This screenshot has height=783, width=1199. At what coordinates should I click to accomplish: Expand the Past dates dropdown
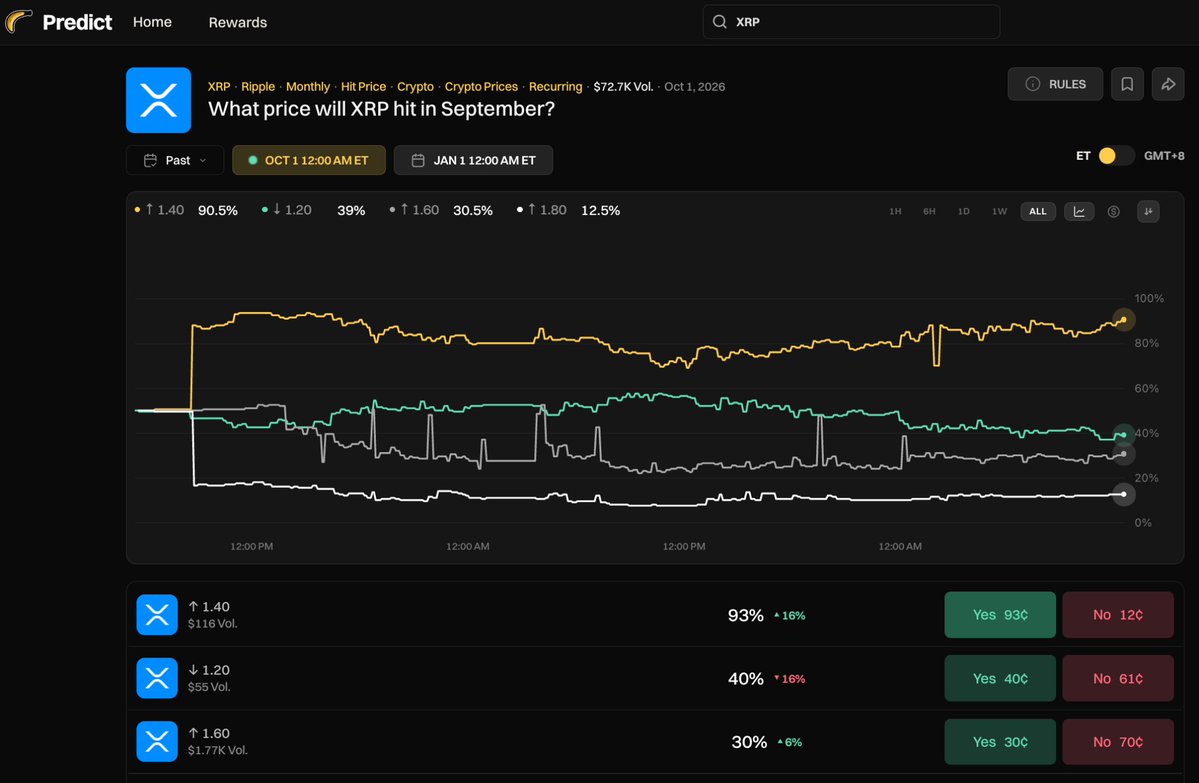(x=175, y=160)
